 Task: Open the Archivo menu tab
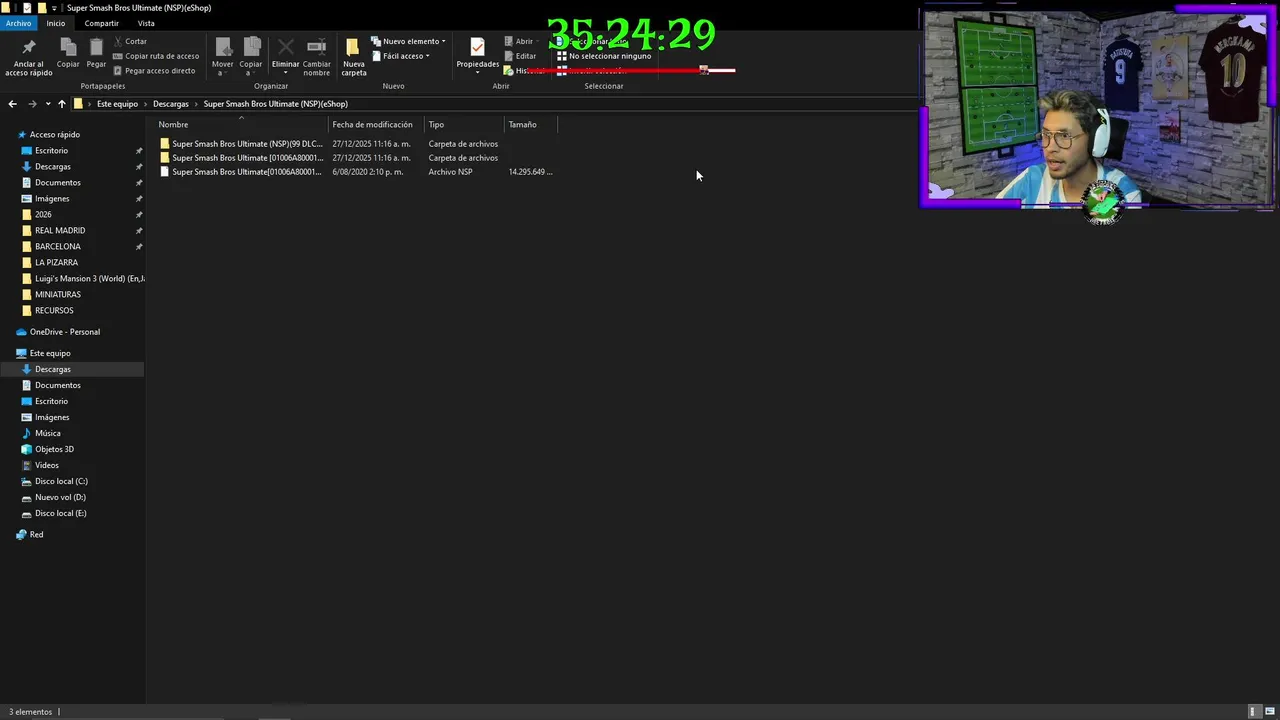tap(19, 23)
